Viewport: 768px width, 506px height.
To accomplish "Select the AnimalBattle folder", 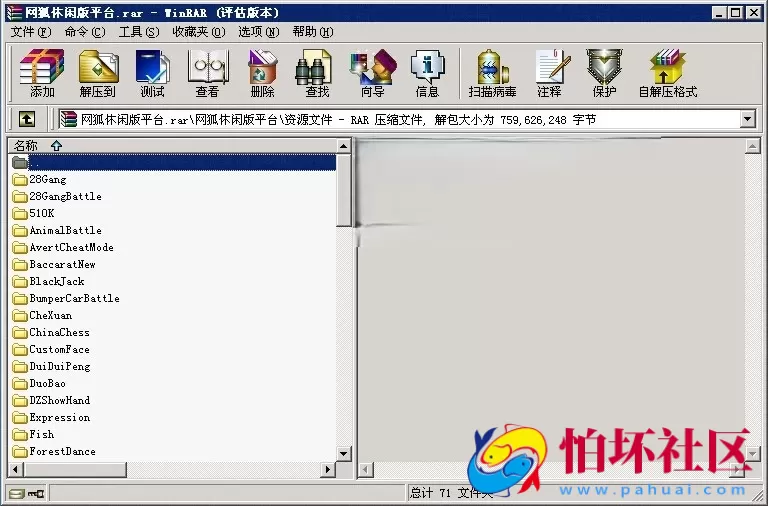I will pyautogui.click(x=57, y=230).
